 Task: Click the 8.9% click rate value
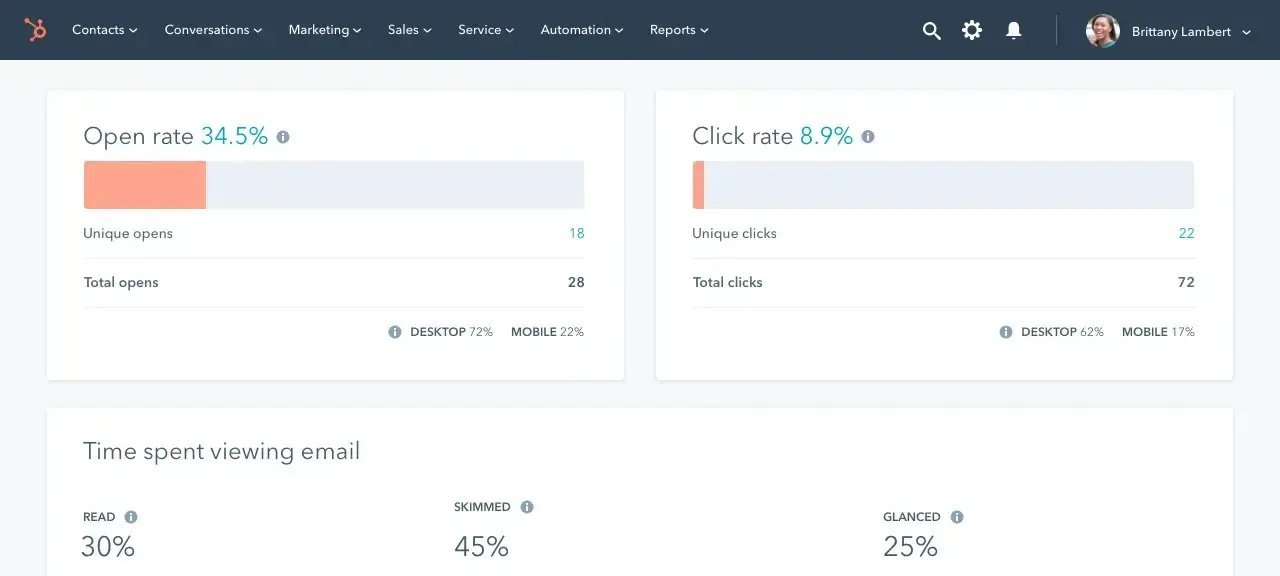(x=827, y=136)
